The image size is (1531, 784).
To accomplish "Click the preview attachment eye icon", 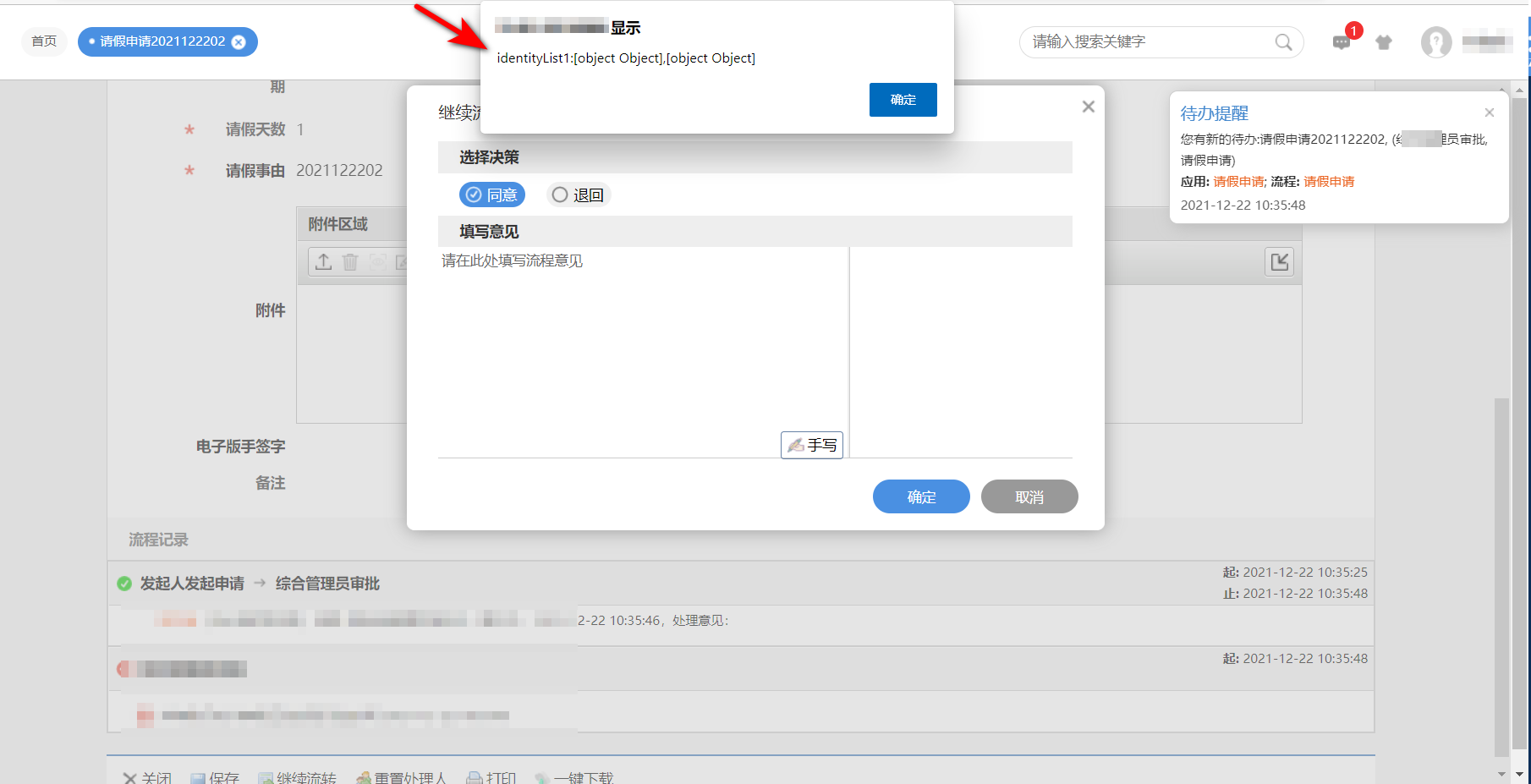I will tap(377, 262).
